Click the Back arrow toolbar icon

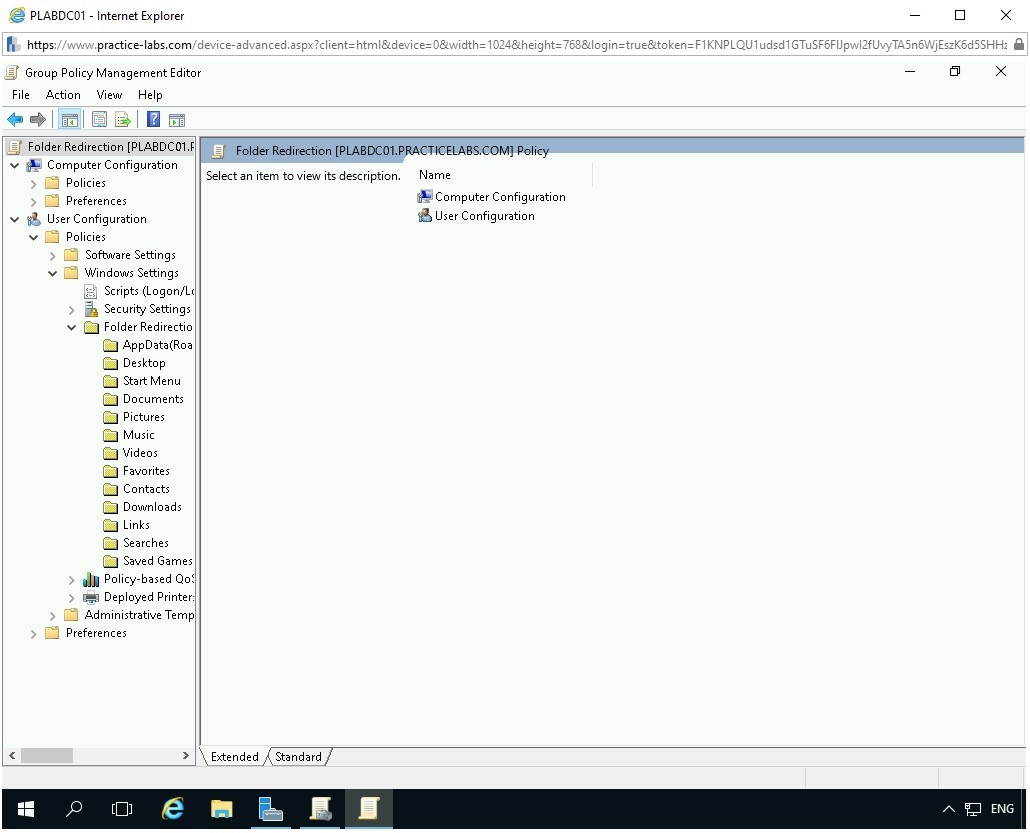tap(15, 120)
